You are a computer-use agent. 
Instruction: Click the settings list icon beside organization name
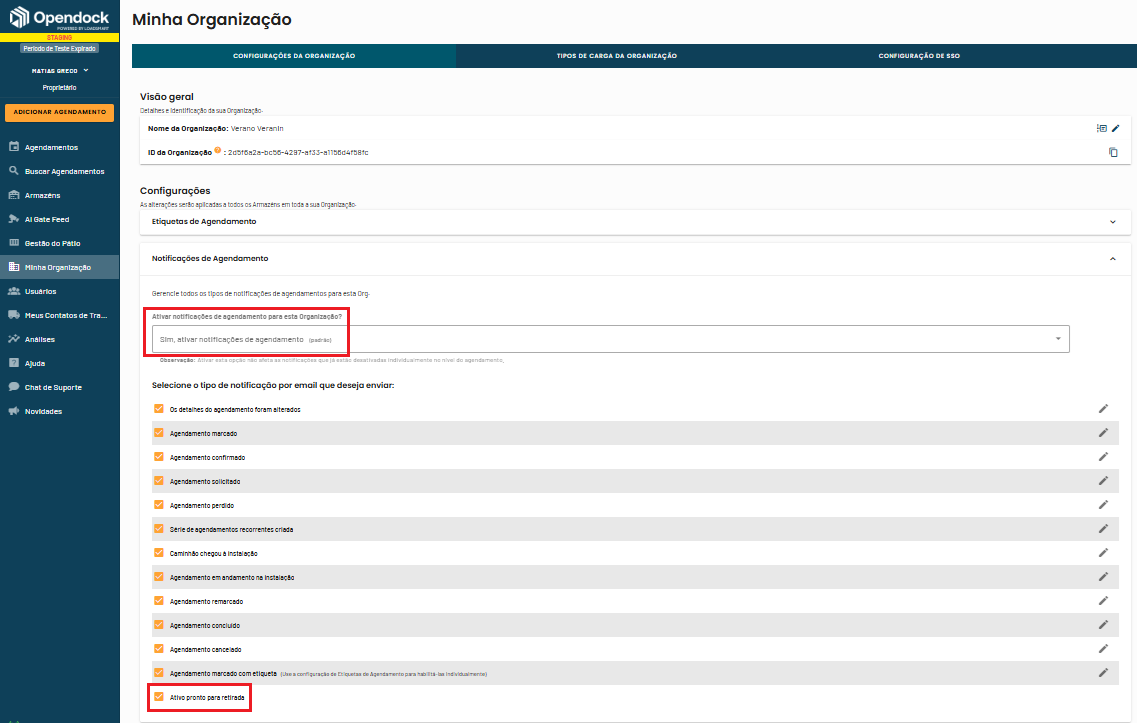point(1101,128)
